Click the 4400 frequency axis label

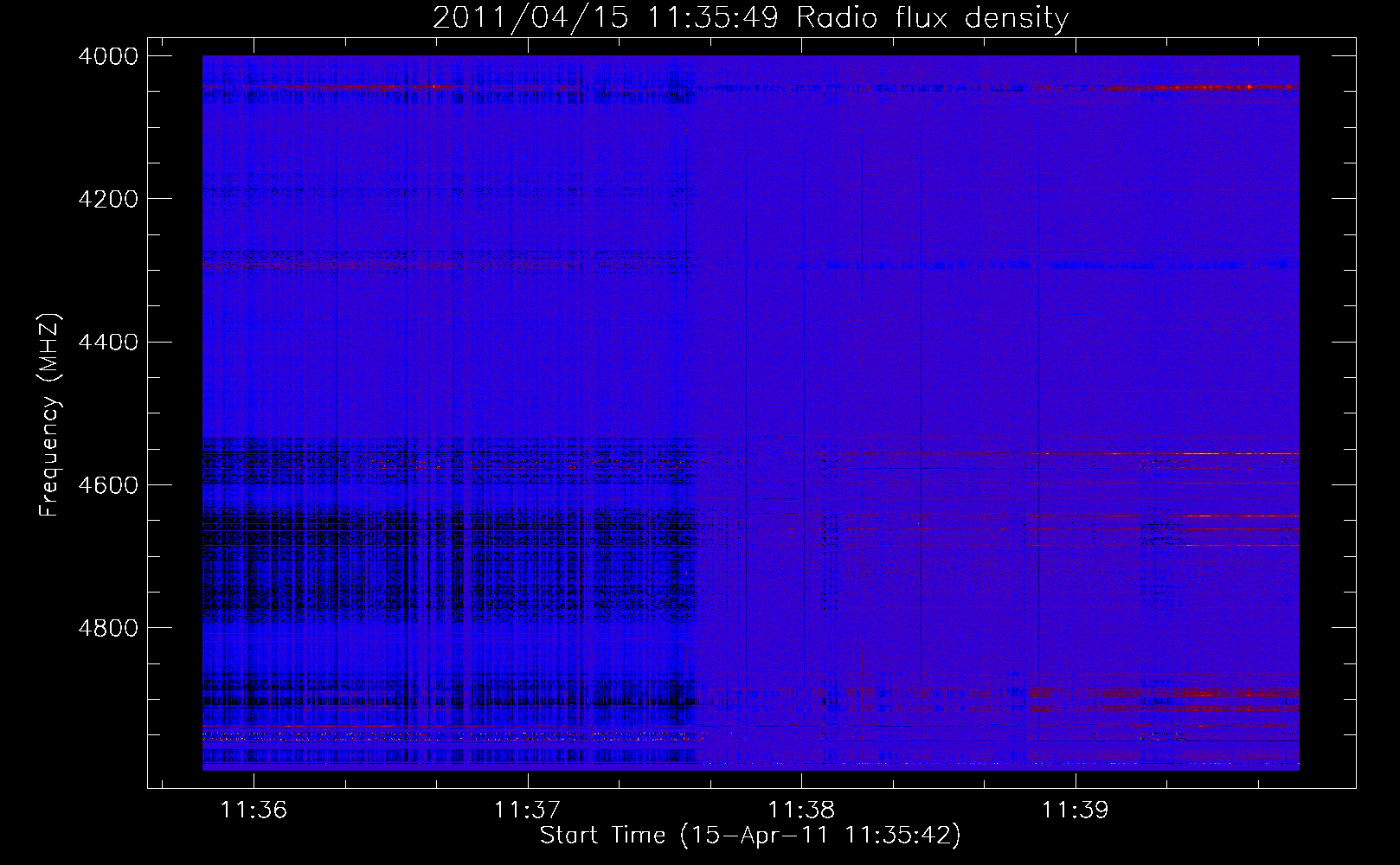[108, 343]
